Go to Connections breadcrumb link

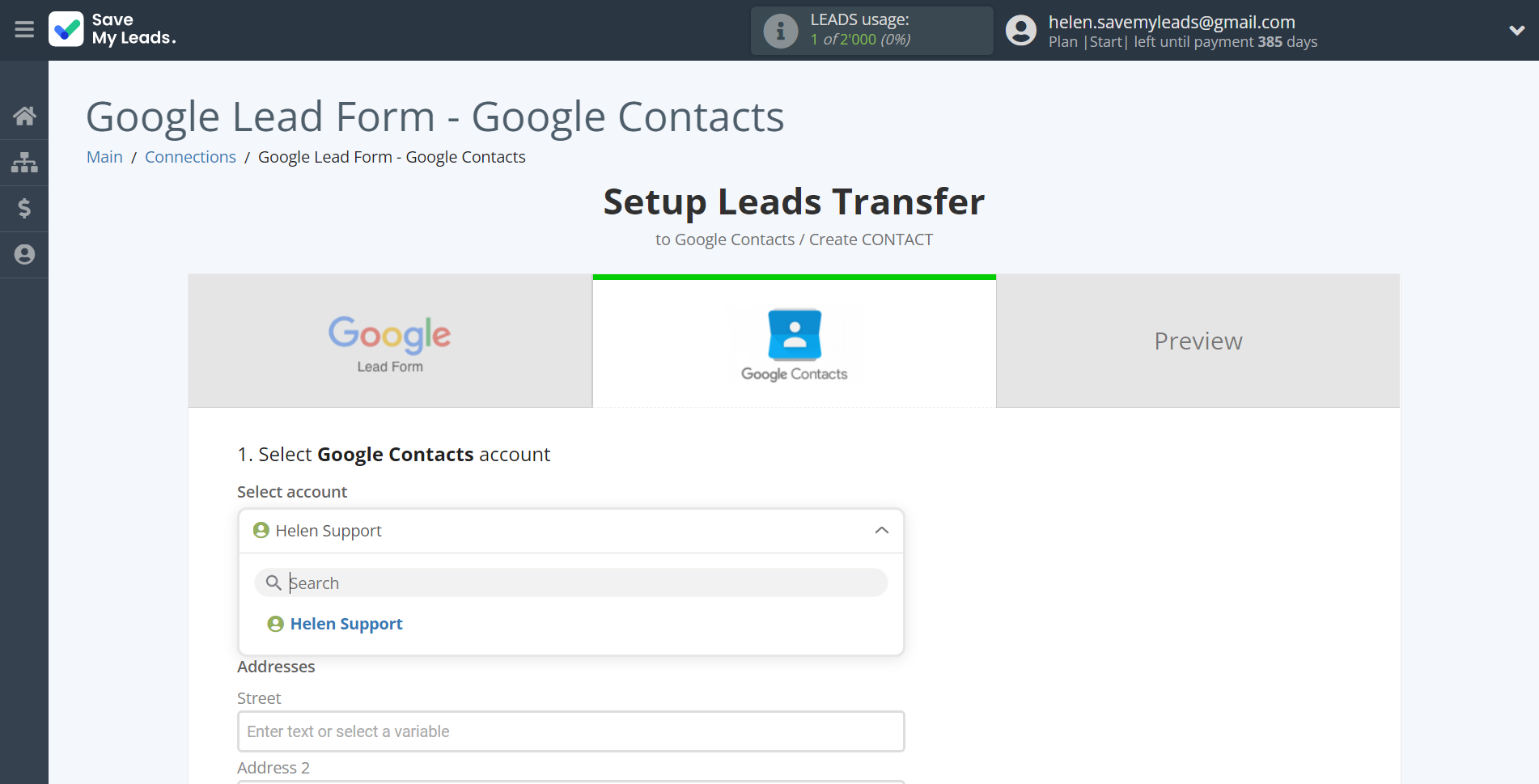click(190, 157)
